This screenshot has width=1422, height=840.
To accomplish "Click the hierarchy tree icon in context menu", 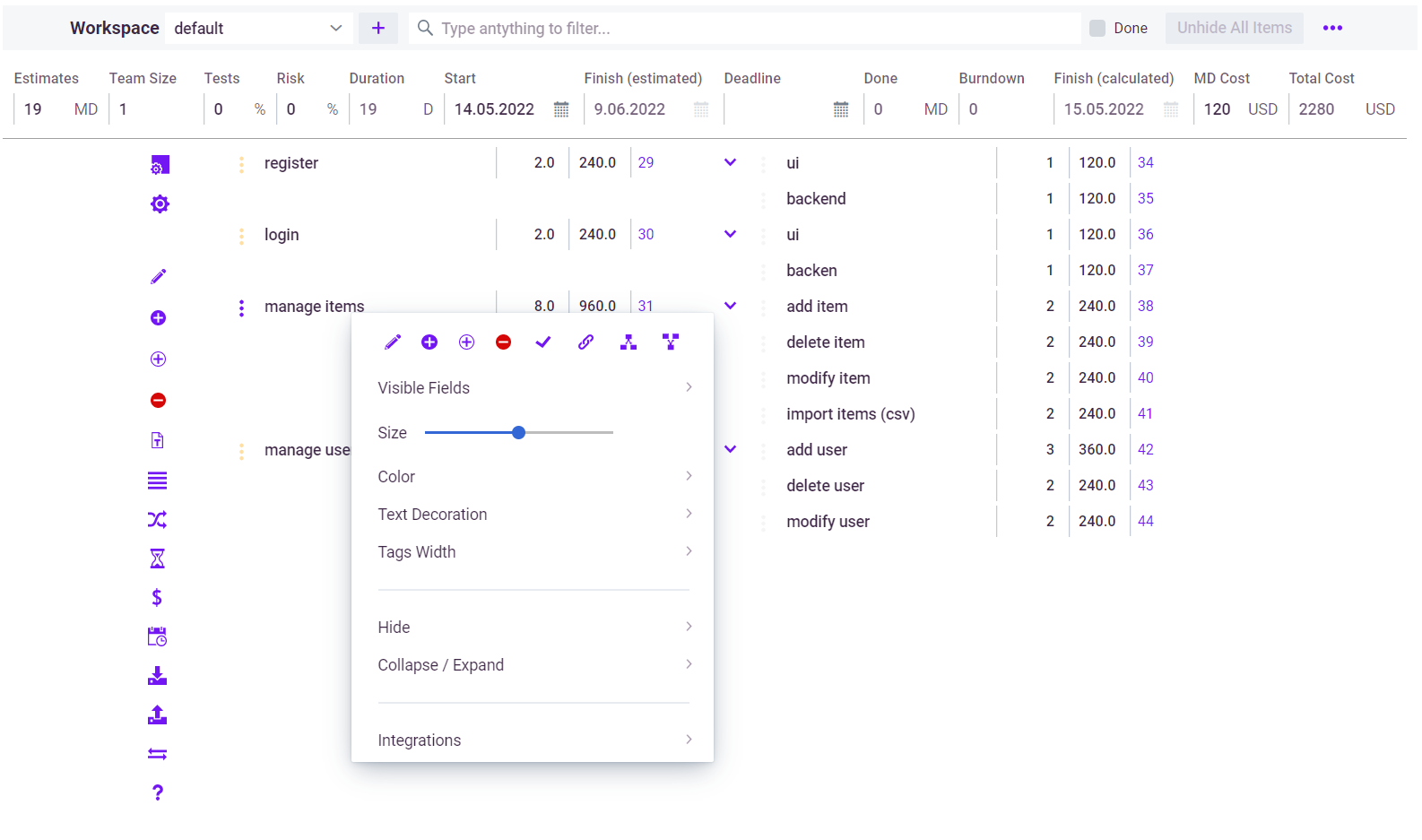I will [x=629, y=342].
